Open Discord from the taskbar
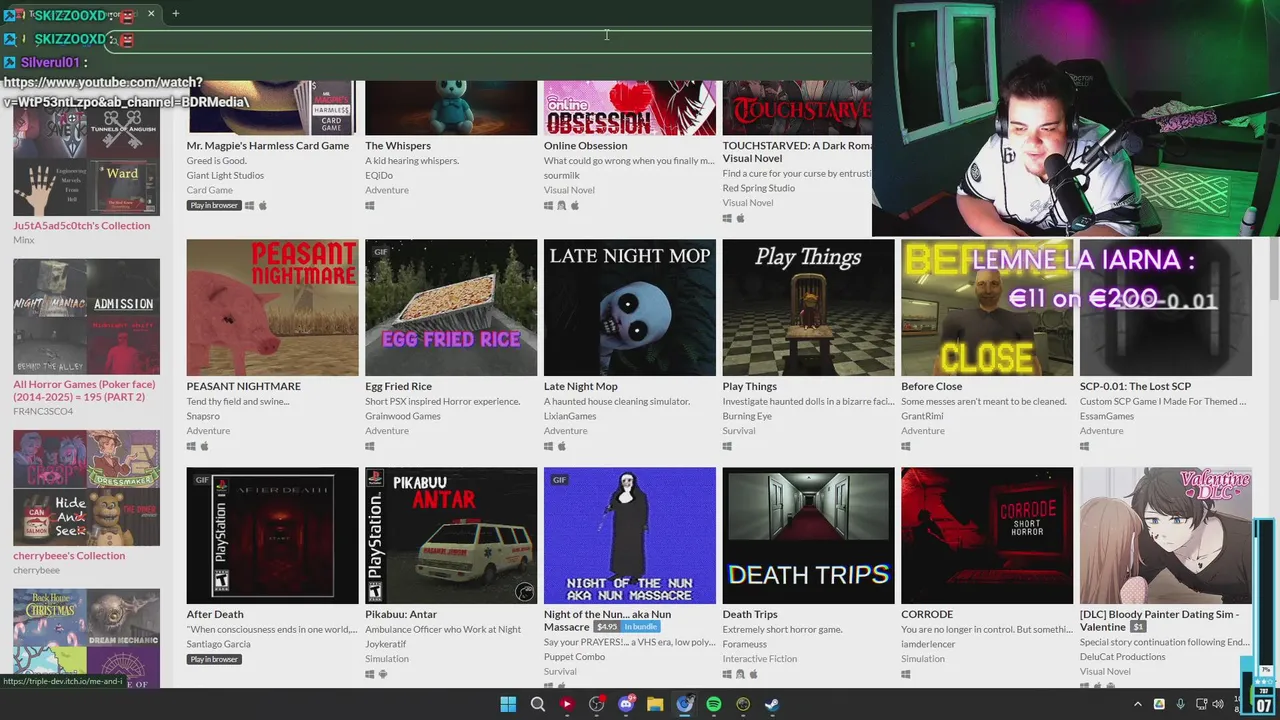Image resolution: width=1280 pixels, height=720 pixels. pyautogui.click(x=626, y=704)
